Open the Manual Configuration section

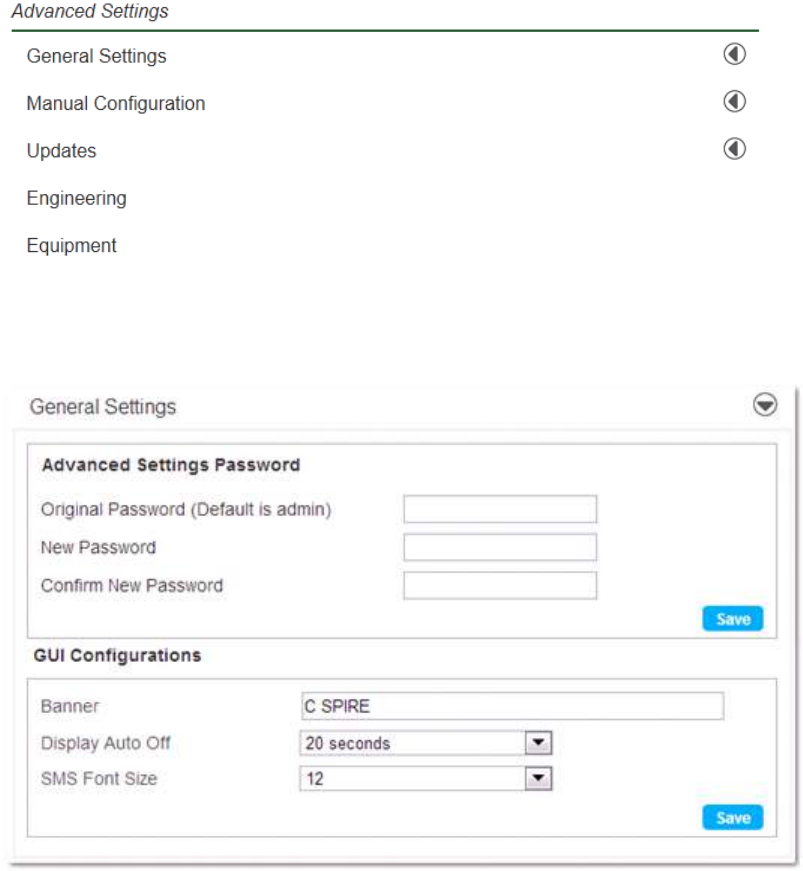point(115,103)
